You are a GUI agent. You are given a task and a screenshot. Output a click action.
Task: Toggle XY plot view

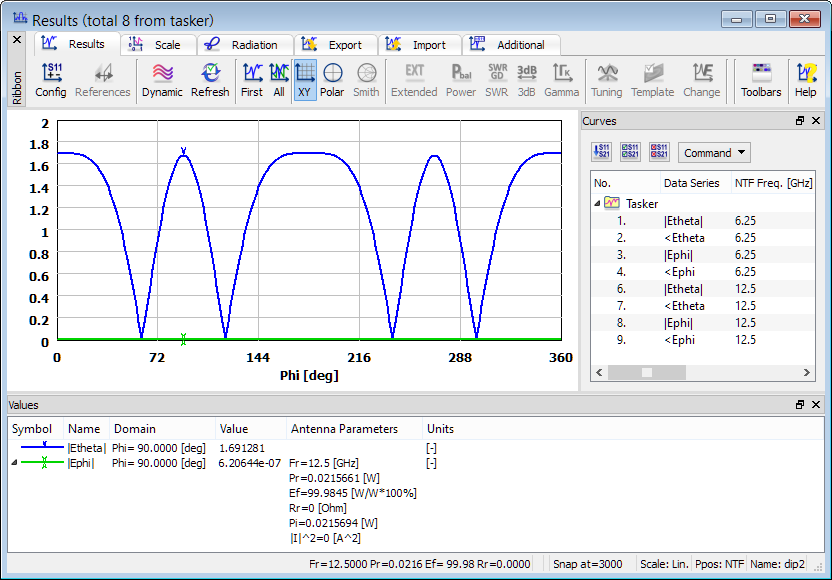pos(305,80)
